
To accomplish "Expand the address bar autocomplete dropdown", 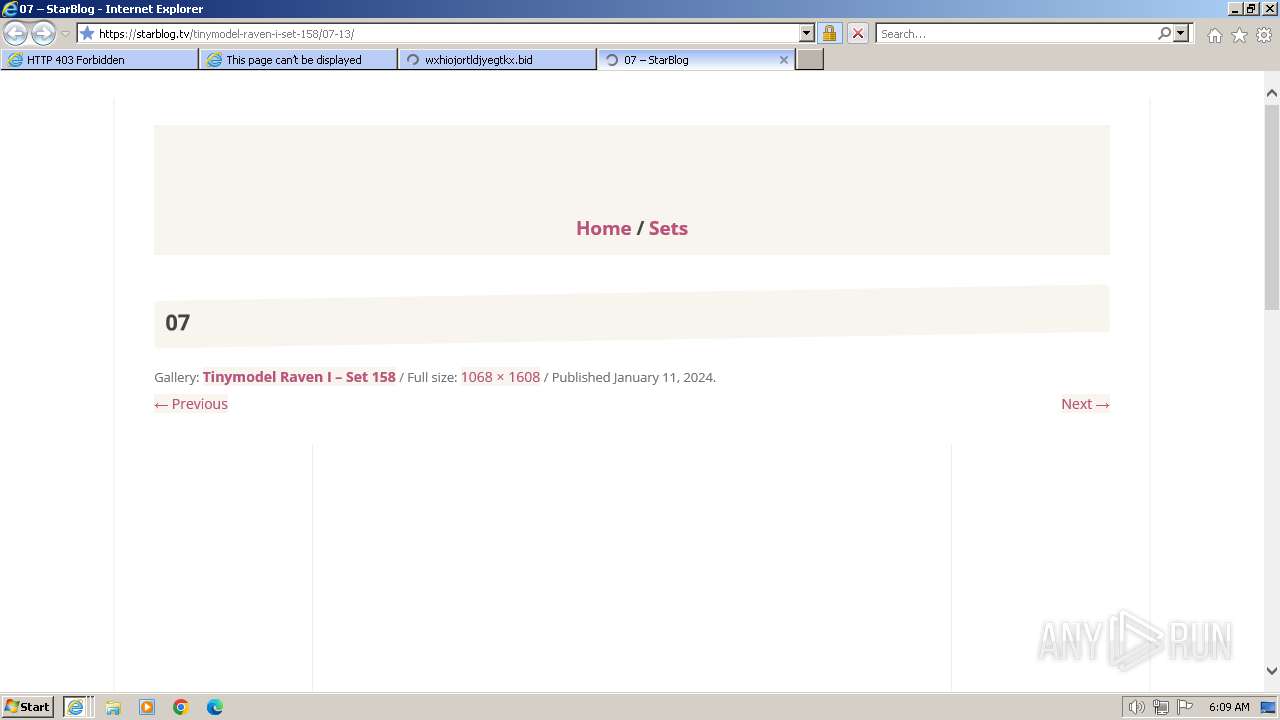I will tap(807, 33).
